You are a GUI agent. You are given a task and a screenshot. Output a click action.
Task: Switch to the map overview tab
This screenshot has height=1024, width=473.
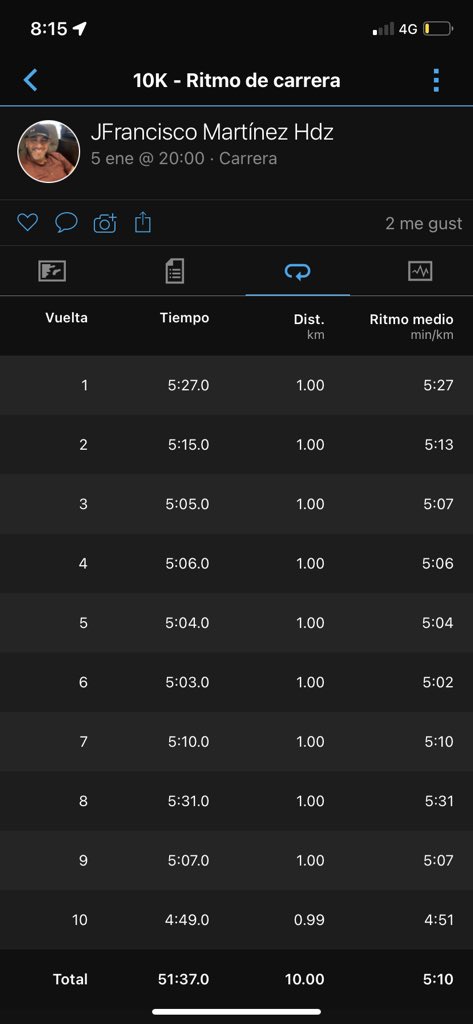click(52, 271)
